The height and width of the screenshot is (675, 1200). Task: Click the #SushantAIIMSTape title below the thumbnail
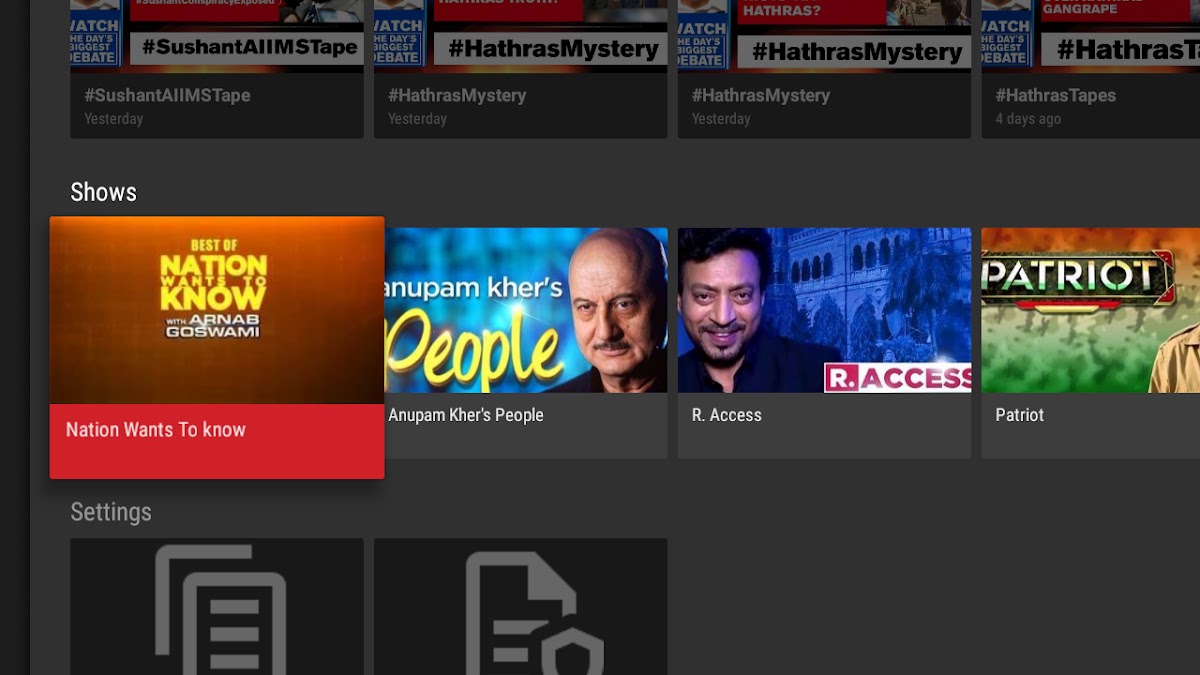click(167, 96)
